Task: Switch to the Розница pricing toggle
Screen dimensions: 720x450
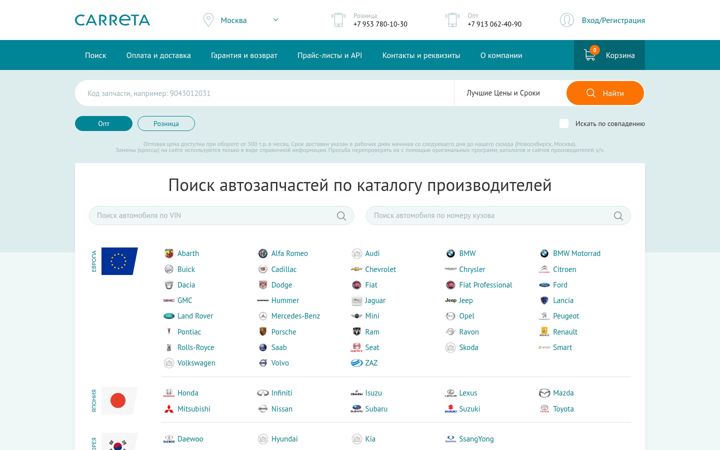Action: 166,124
